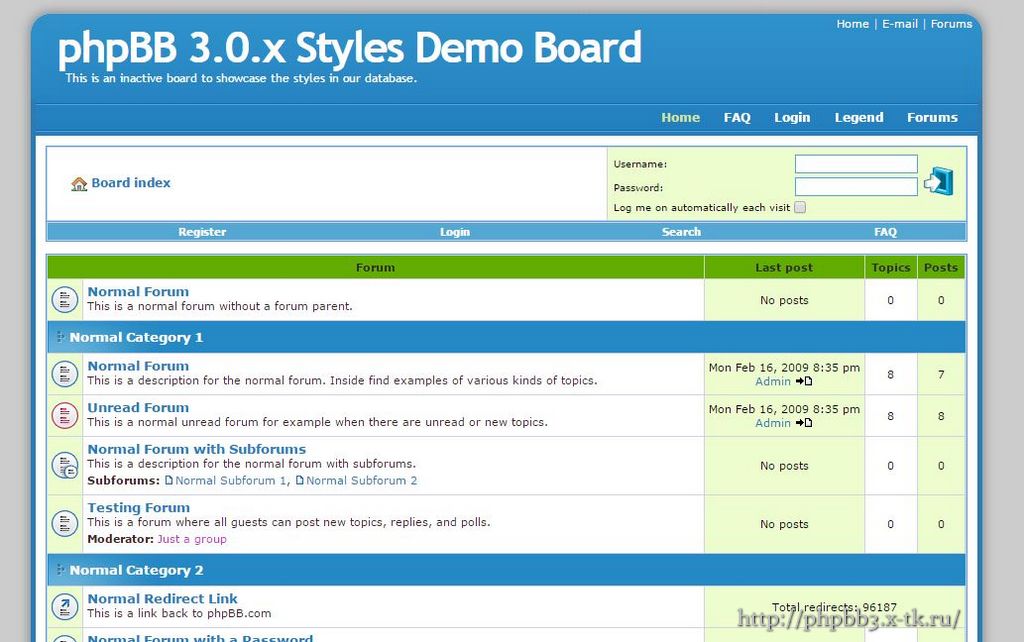Select Register in the light-blue sub-menu bar
Screen dimensions: 1024x642
(x=202, y=232)
